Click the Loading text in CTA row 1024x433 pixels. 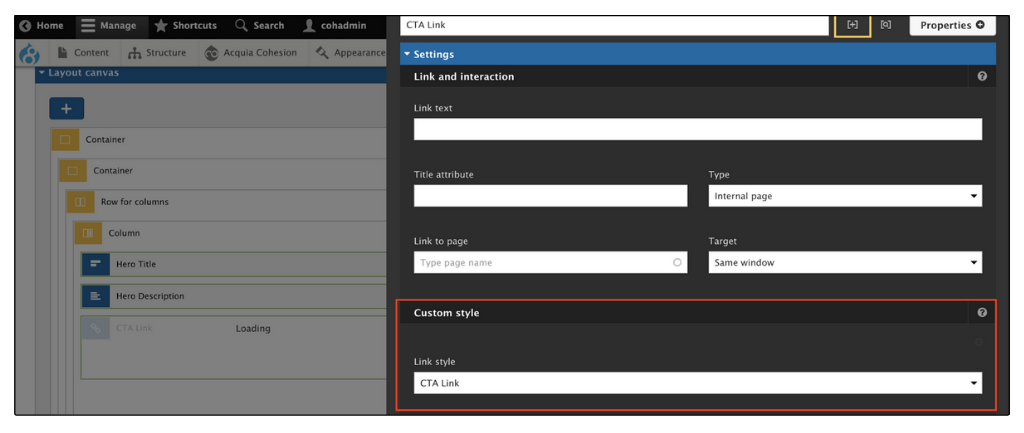point(253,329)
